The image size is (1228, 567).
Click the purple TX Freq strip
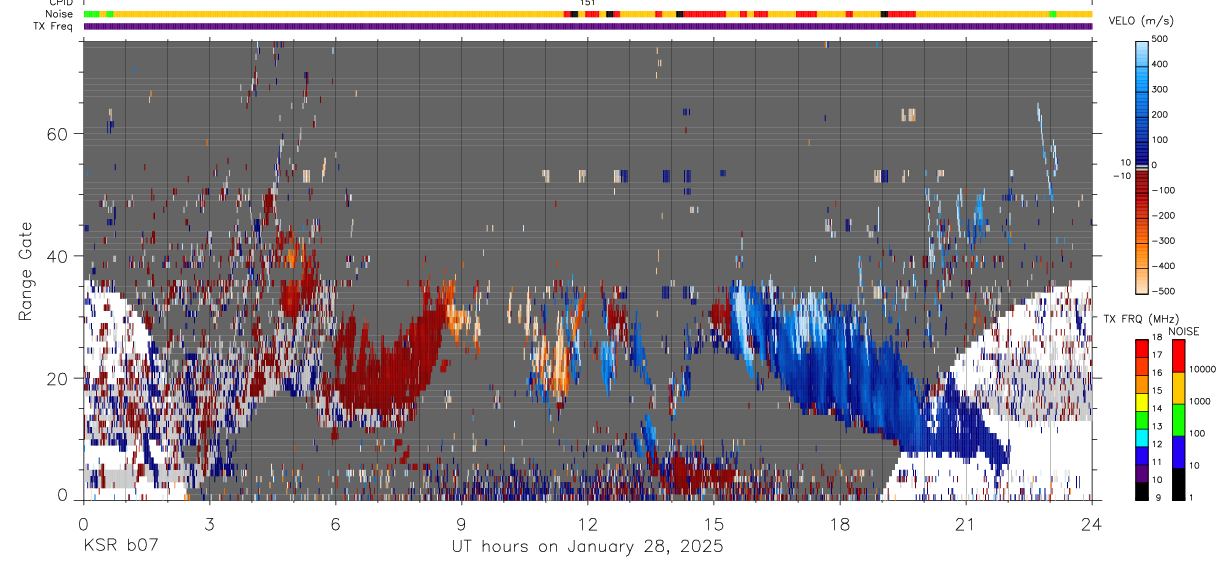pyautogui.click(x=588, y=26)
